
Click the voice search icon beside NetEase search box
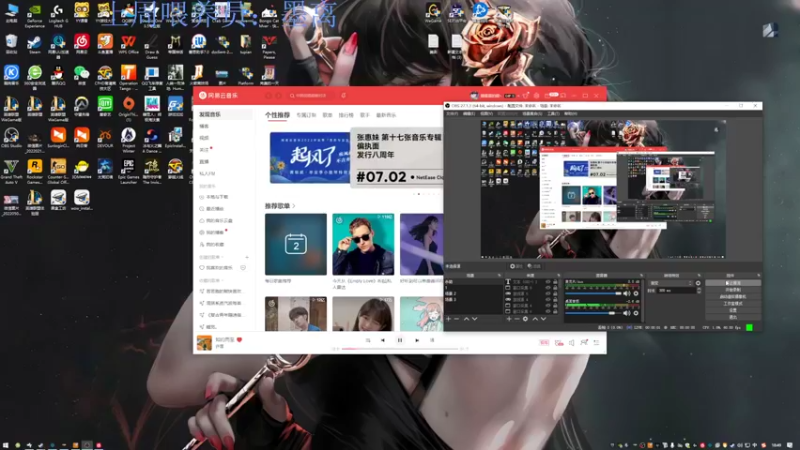click(x=343, y=95)
